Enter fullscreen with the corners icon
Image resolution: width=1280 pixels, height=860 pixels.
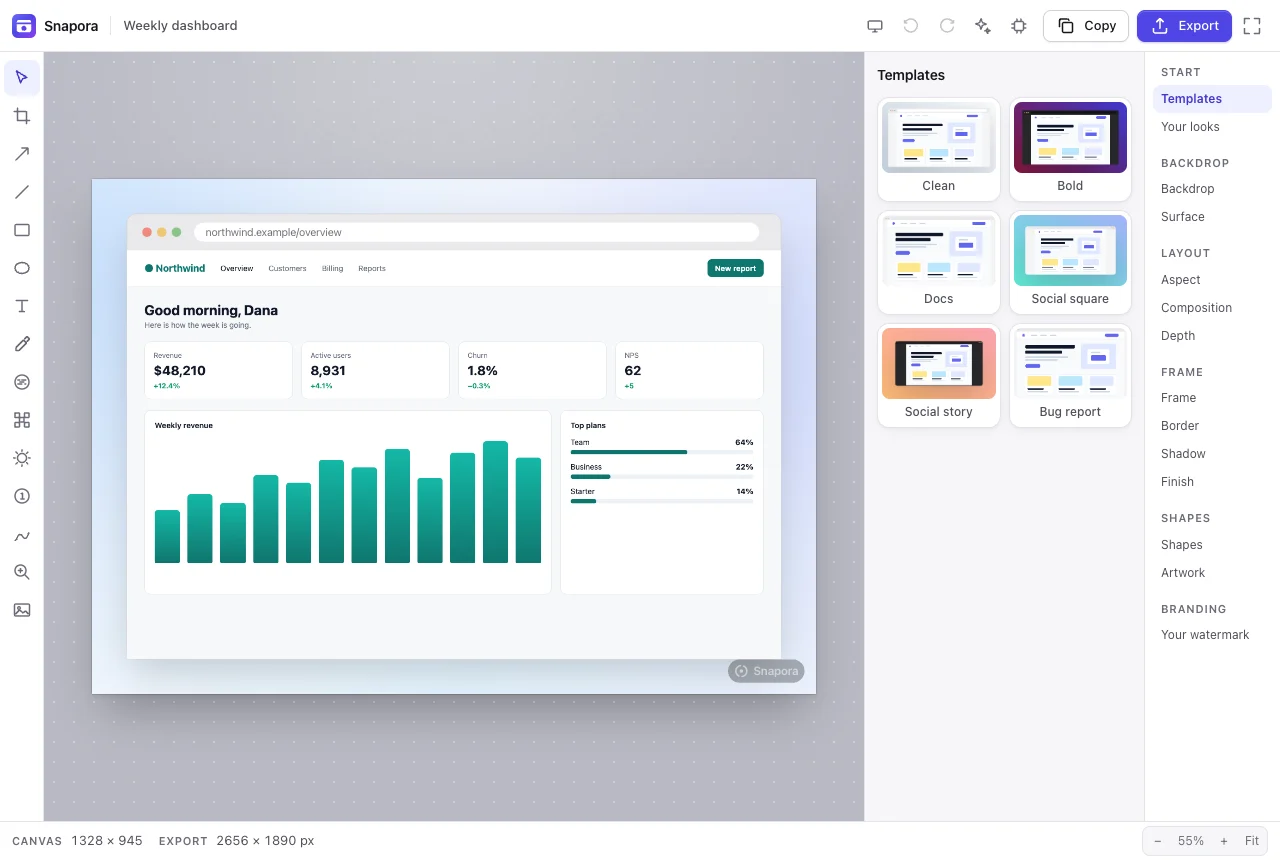click(1252, 26)
